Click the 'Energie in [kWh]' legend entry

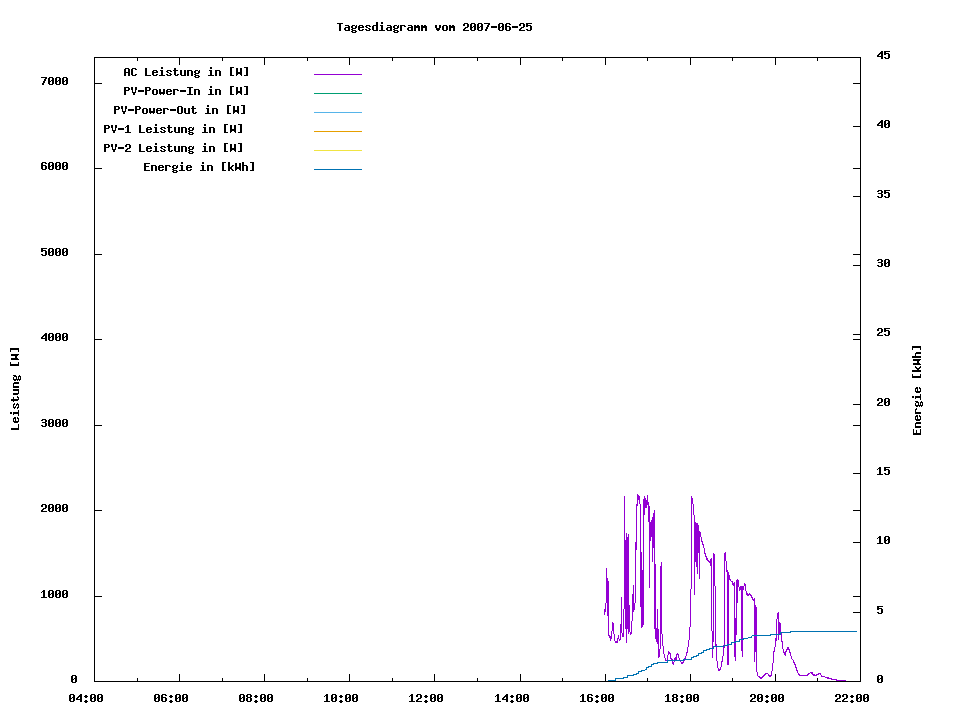(x=199, y=167)
